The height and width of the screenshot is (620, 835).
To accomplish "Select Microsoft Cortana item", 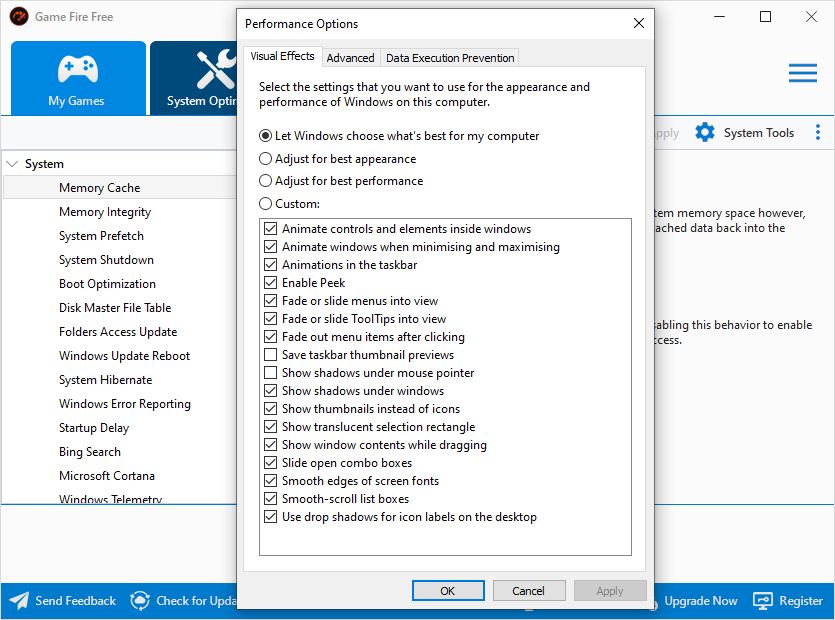I will pyautogui.click(x=107, y=476).
